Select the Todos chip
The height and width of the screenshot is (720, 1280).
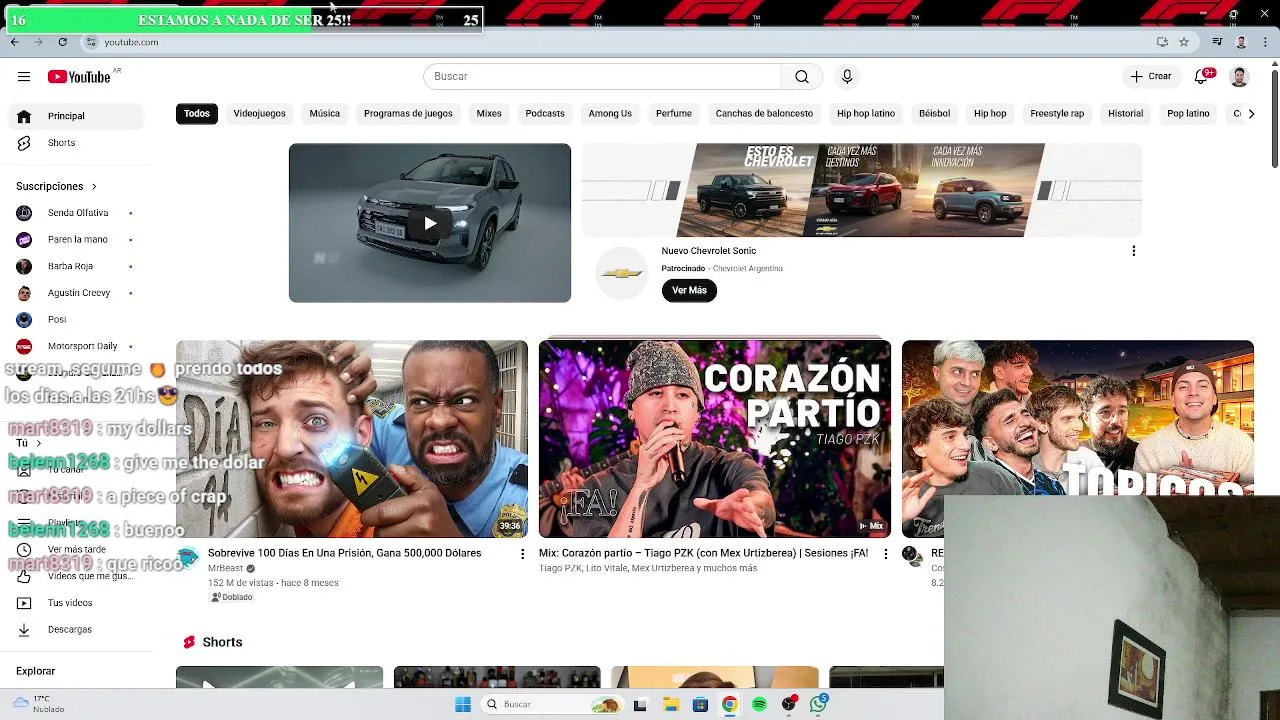click(197, 114)
